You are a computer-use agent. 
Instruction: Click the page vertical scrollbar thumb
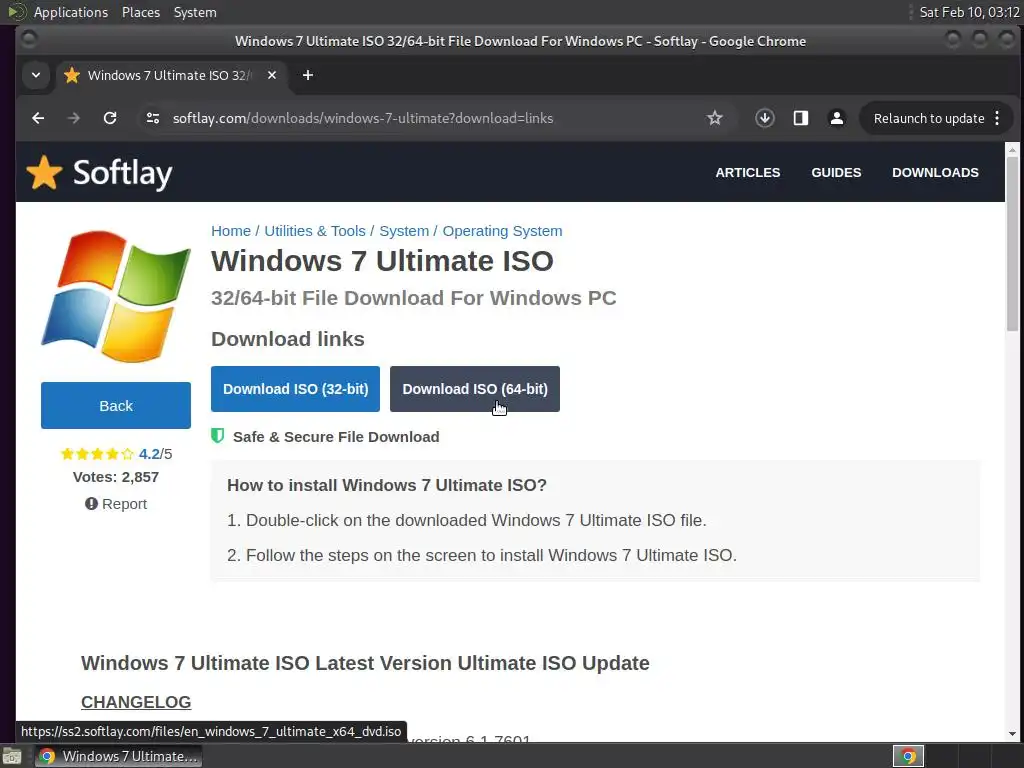click(1012, 245)
